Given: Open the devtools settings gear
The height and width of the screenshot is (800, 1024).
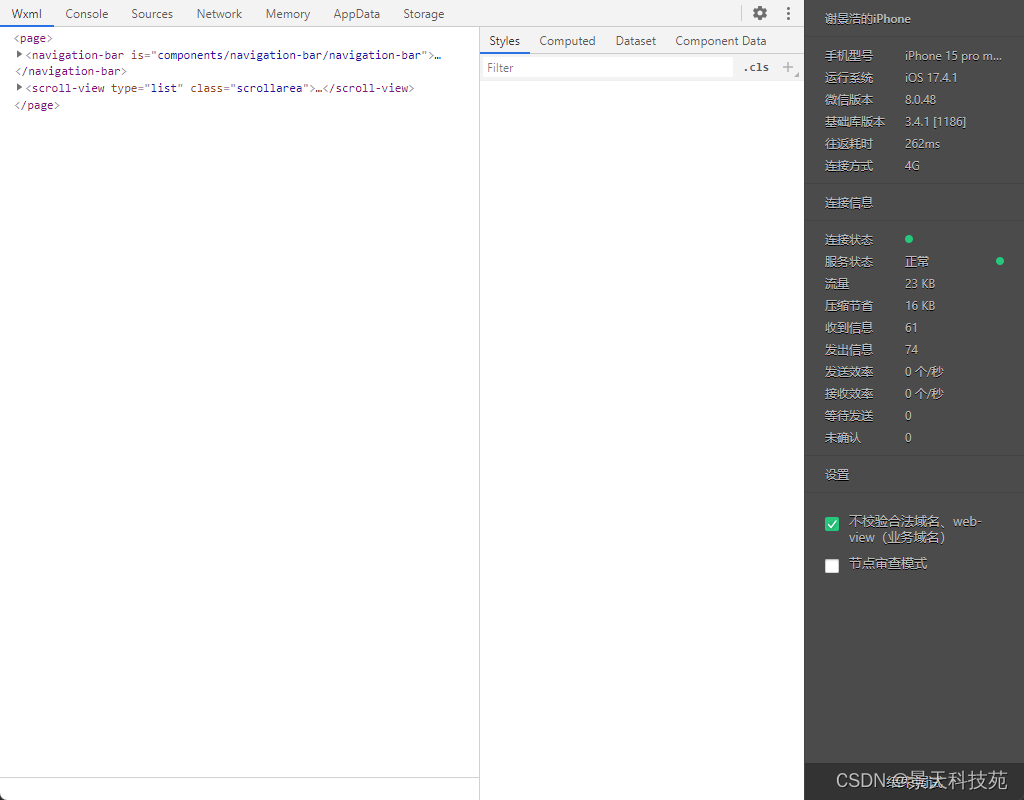Looking at the screenshot, I should [760, 13].
